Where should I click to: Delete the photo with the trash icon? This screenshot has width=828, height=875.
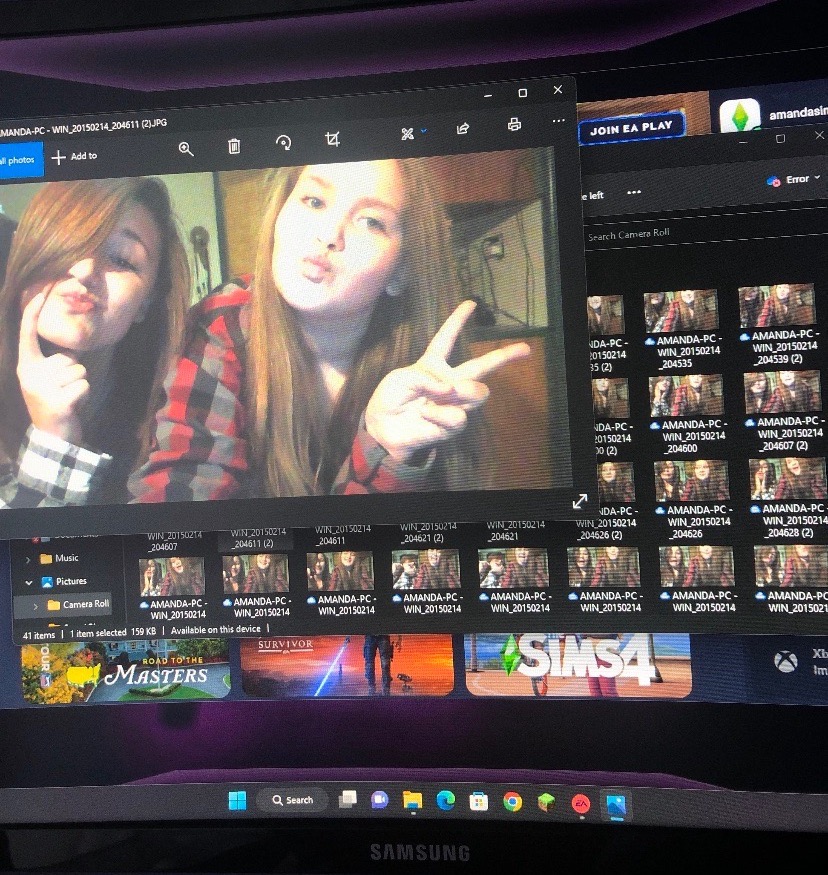(234, 146)
